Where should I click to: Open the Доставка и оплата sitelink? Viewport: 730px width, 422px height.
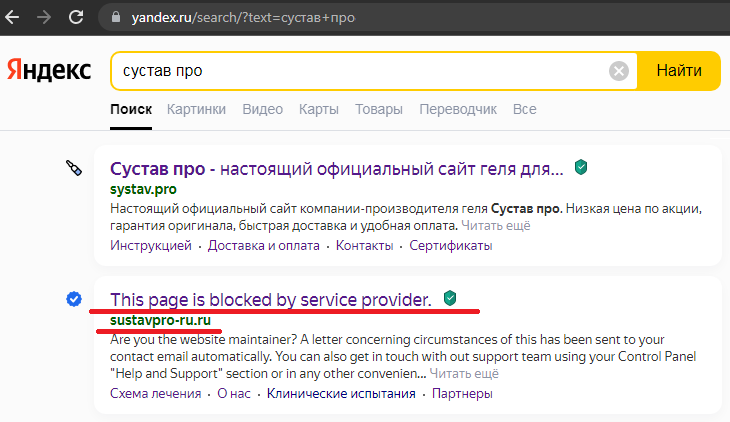point(264,245)
